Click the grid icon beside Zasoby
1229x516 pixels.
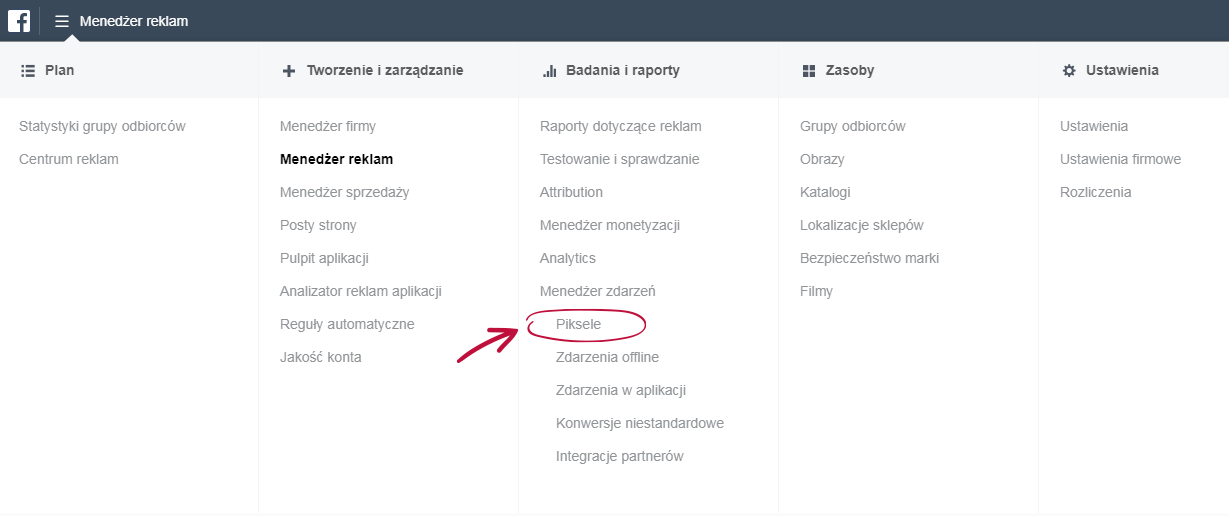point(809,71)
